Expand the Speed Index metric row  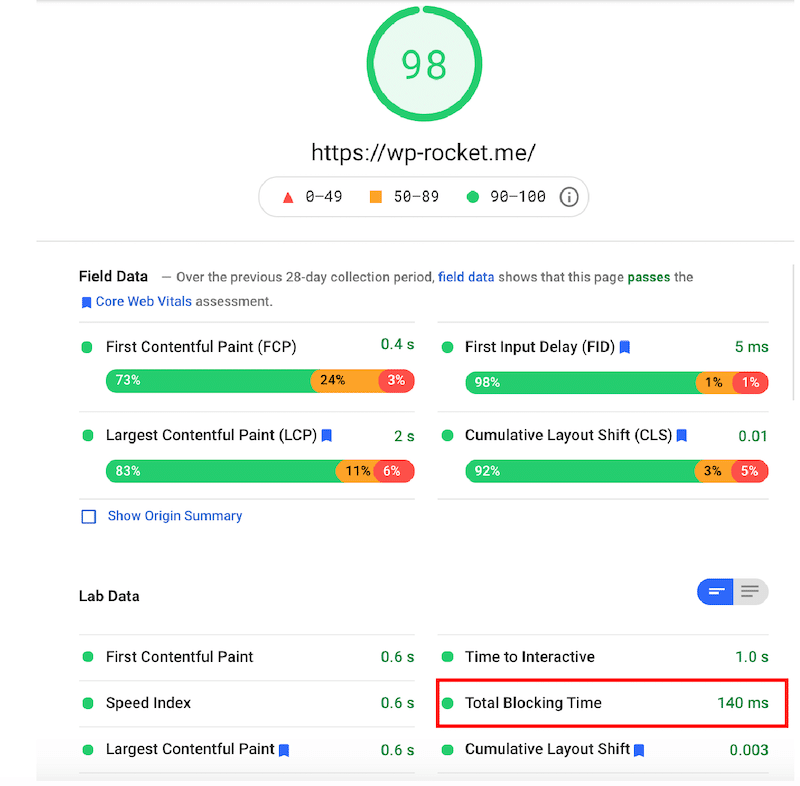click(x=246, y=703)
